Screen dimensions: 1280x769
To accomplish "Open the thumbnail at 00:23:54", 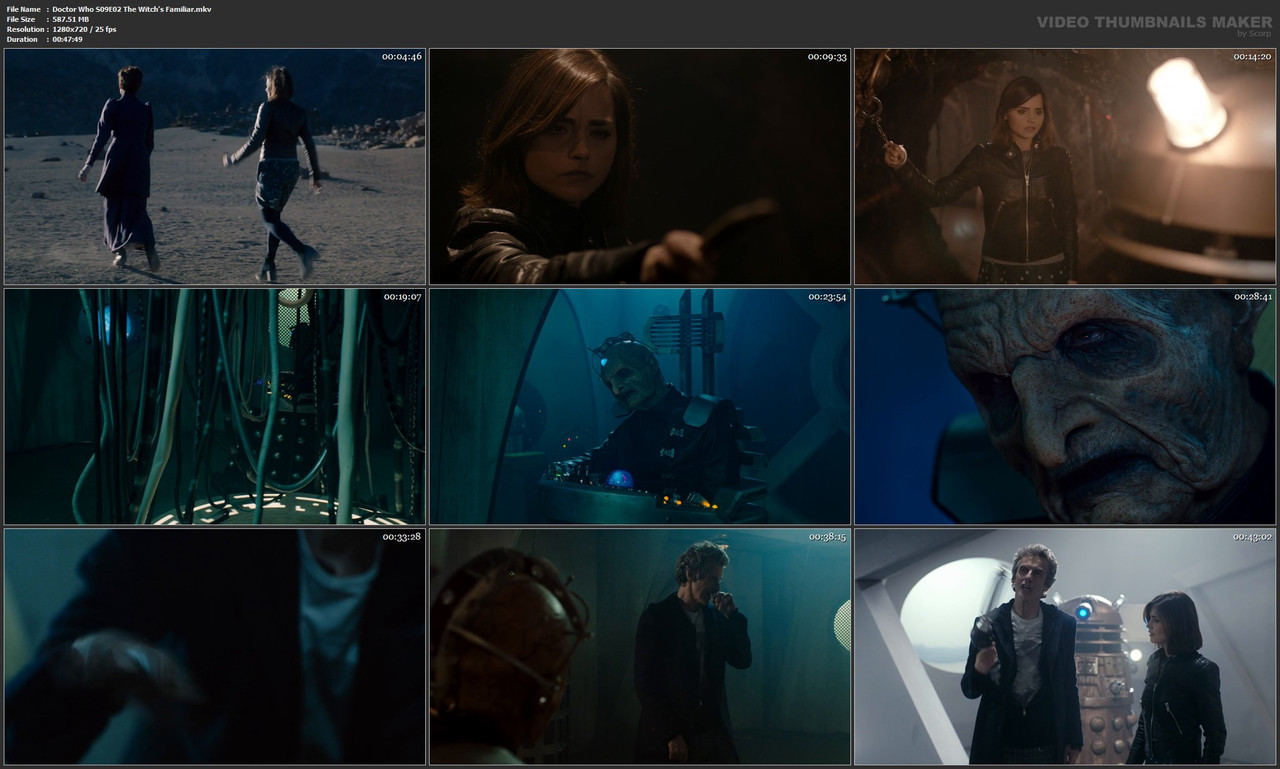I will (x=640, y=407).
